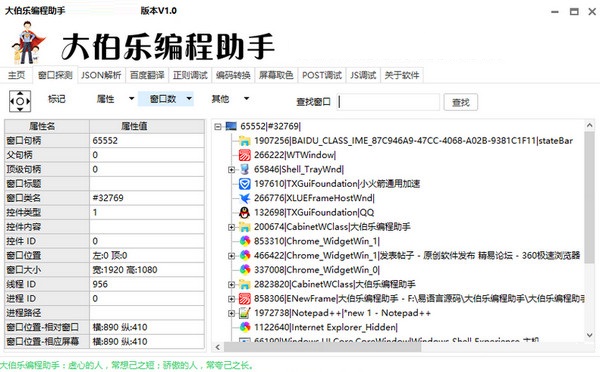Screen dimensions: 600x372
Task: Click the blue bird icon of XLUEFrameHostWnd
Action: coord(245,198)
